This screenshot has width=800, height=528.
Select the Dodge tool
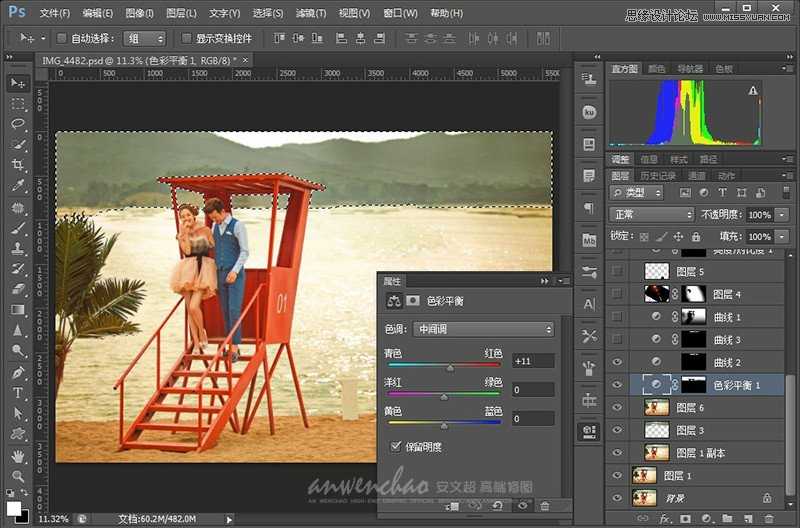(x=18, y=351)
